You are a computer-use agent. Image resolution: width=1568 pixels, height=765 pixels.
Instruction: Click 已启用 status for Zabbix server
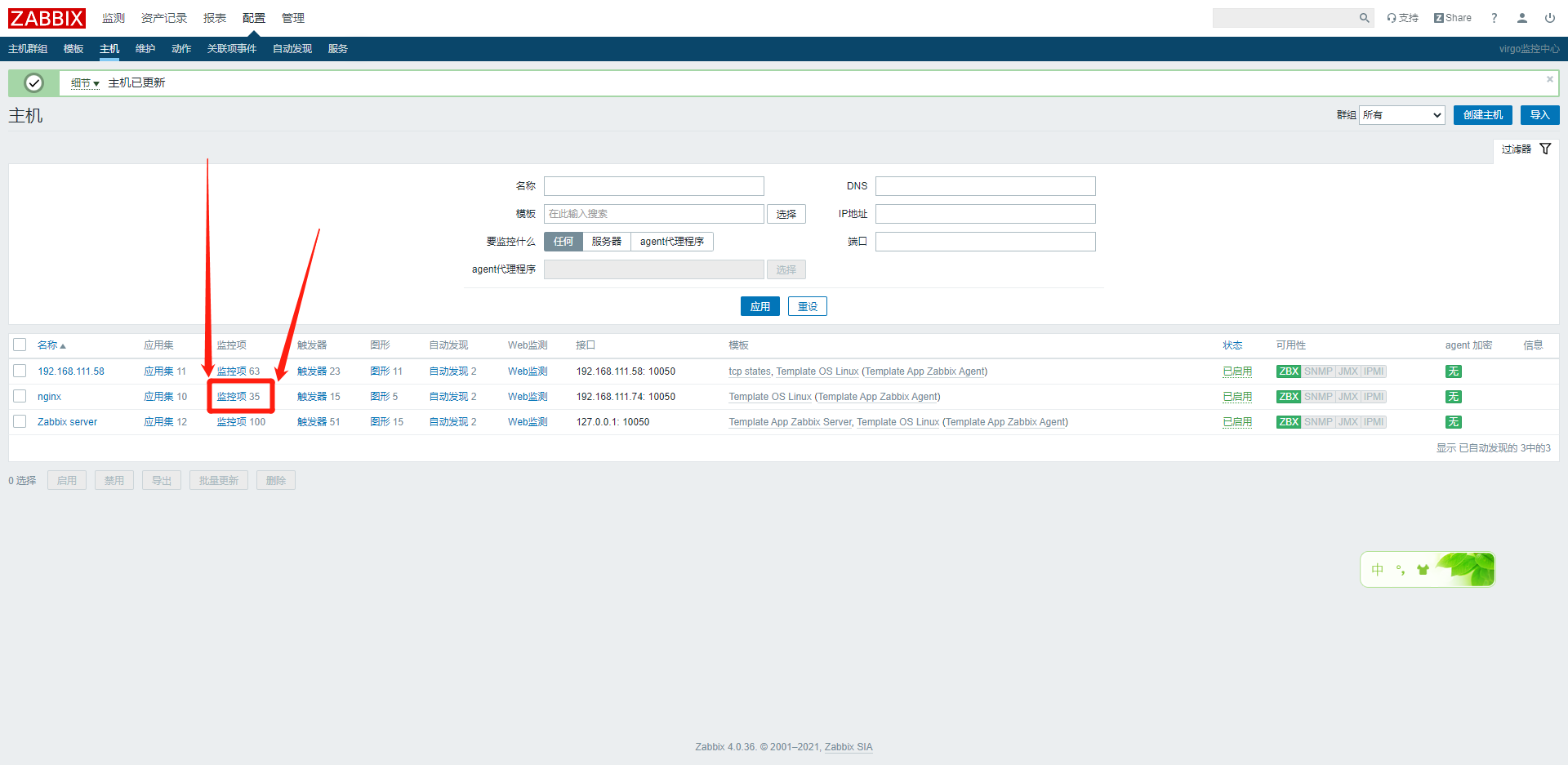coord(1237,422)
